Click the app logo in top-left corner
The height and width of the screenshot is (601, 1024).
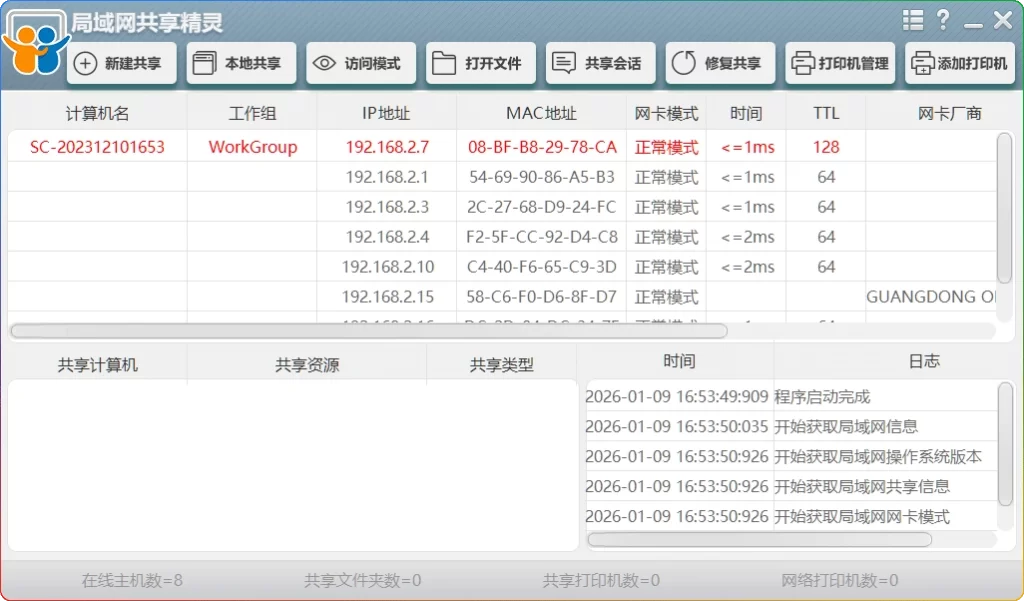[x=35, y=44]
